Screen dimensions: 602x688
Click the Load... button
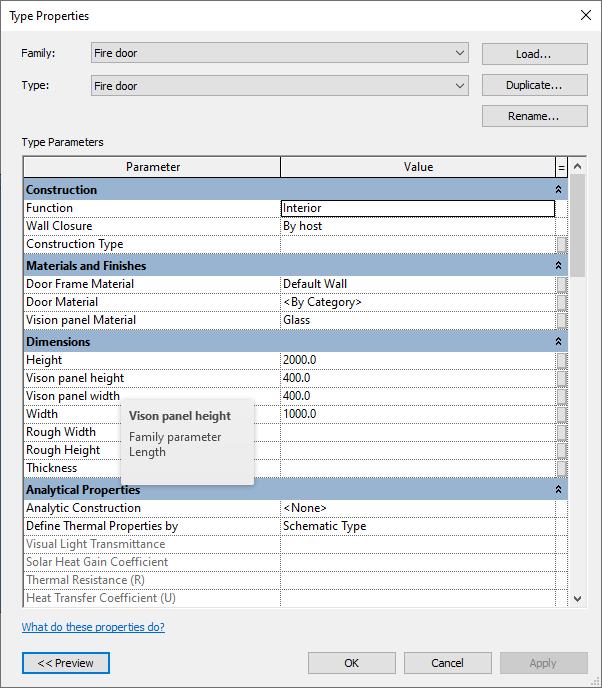(x=534, y=54)
